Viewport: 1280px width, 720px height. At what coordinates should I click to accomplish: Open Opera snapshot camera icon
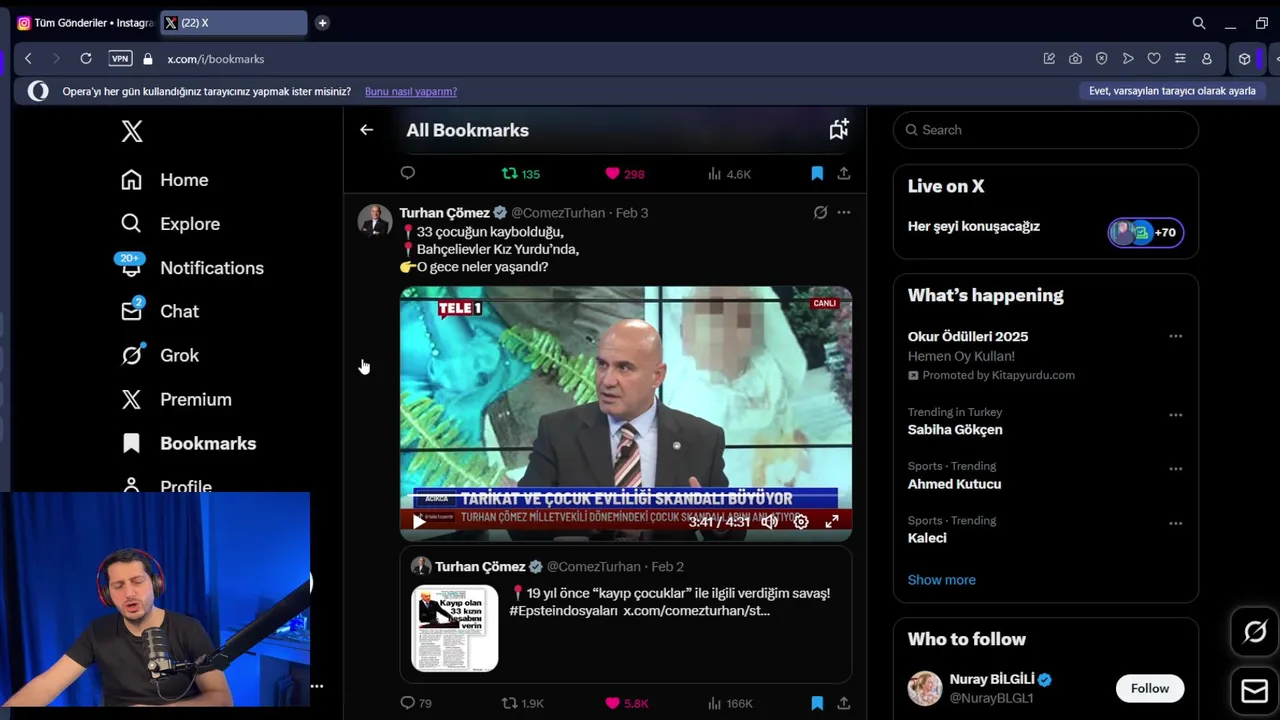click(x=1075, y=59)
